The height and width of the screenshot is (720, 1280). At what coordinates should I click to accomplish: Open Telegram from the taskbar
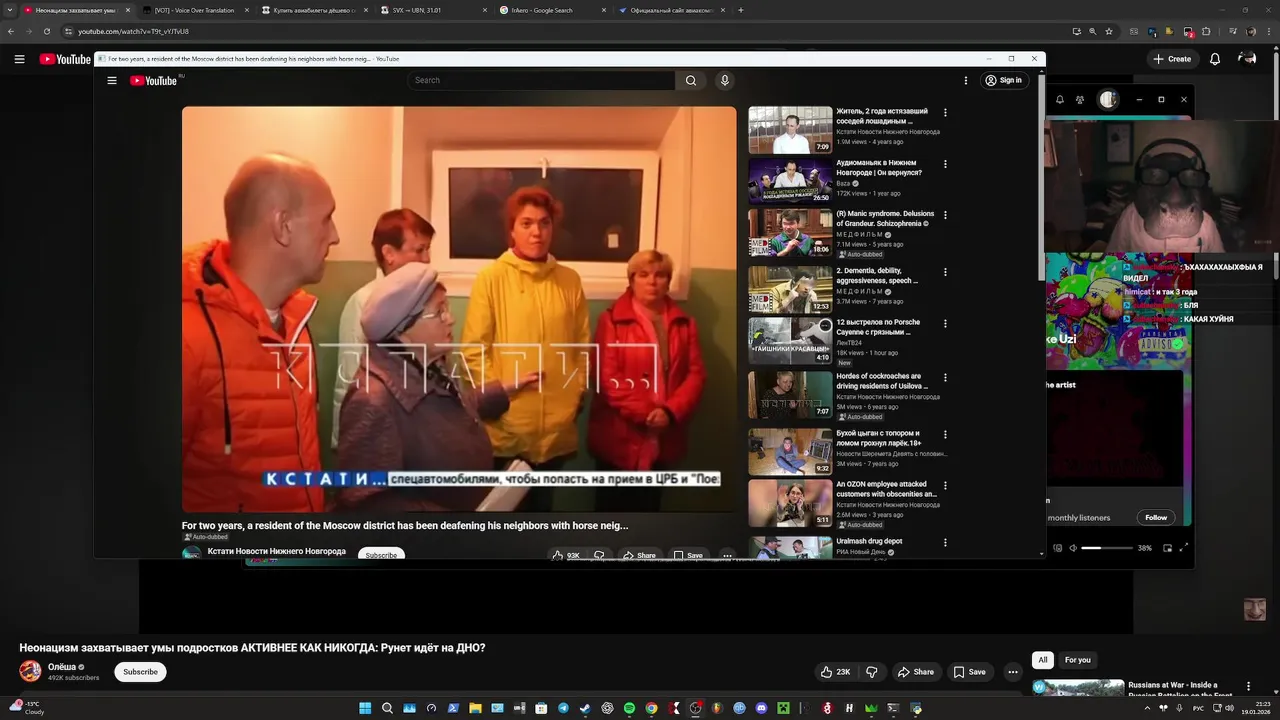(x=563, y=708)
